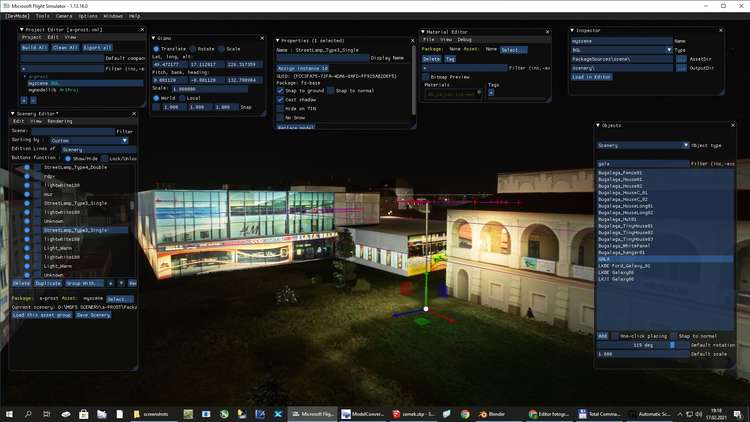Image resolution: width=750 pixels, height=422 pixels.
Task: Close the Inspector panel
Action: coord(721,30)
